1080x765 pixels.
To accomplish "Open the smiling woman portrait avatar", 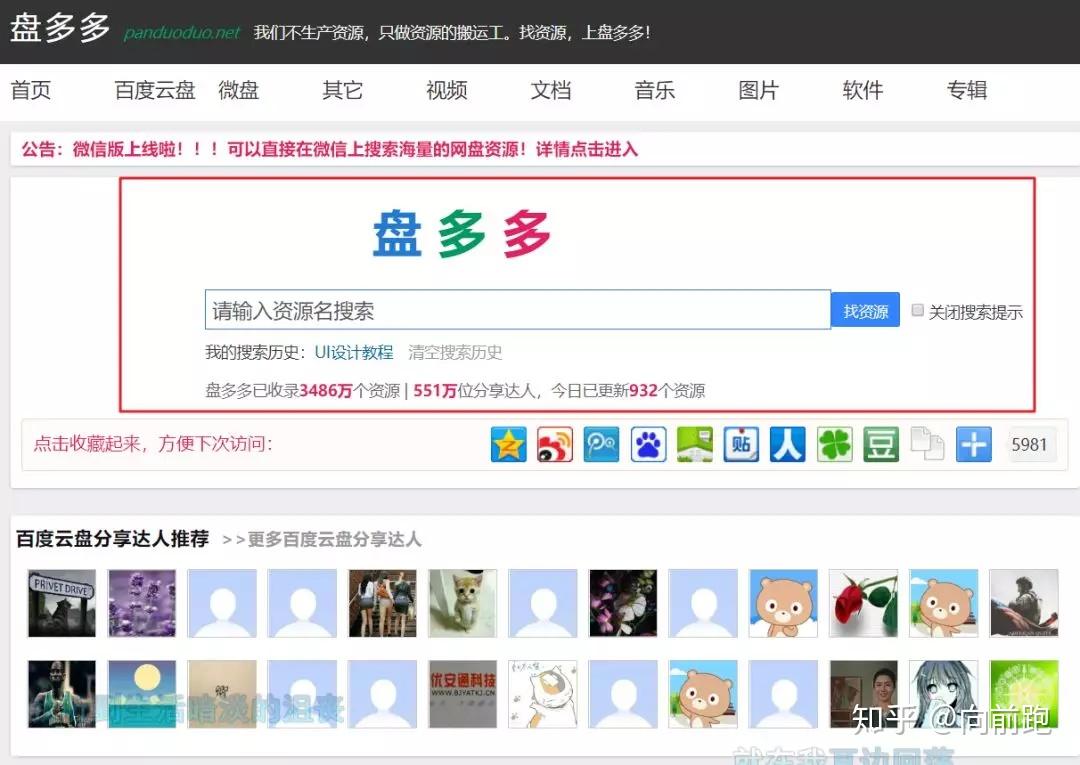I will tap(864, 694).
